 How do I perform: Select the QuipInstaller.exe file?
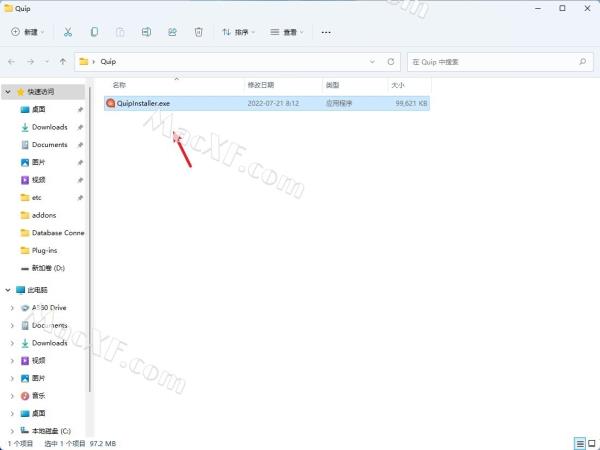[267, 103]
